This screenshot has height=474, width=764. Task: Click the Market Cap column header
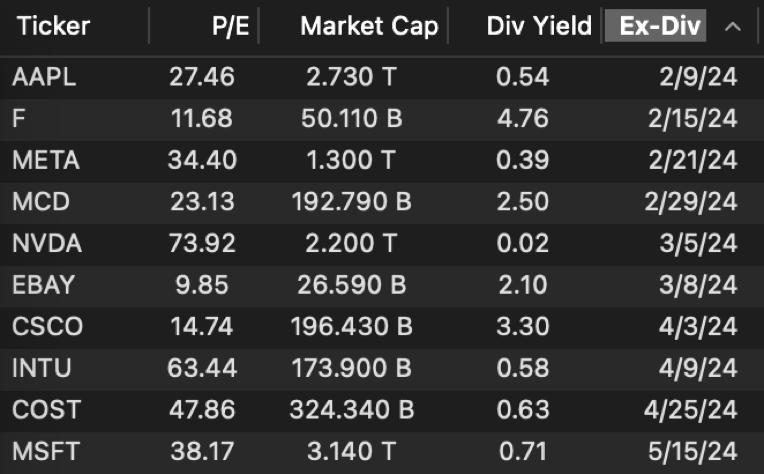369,26
